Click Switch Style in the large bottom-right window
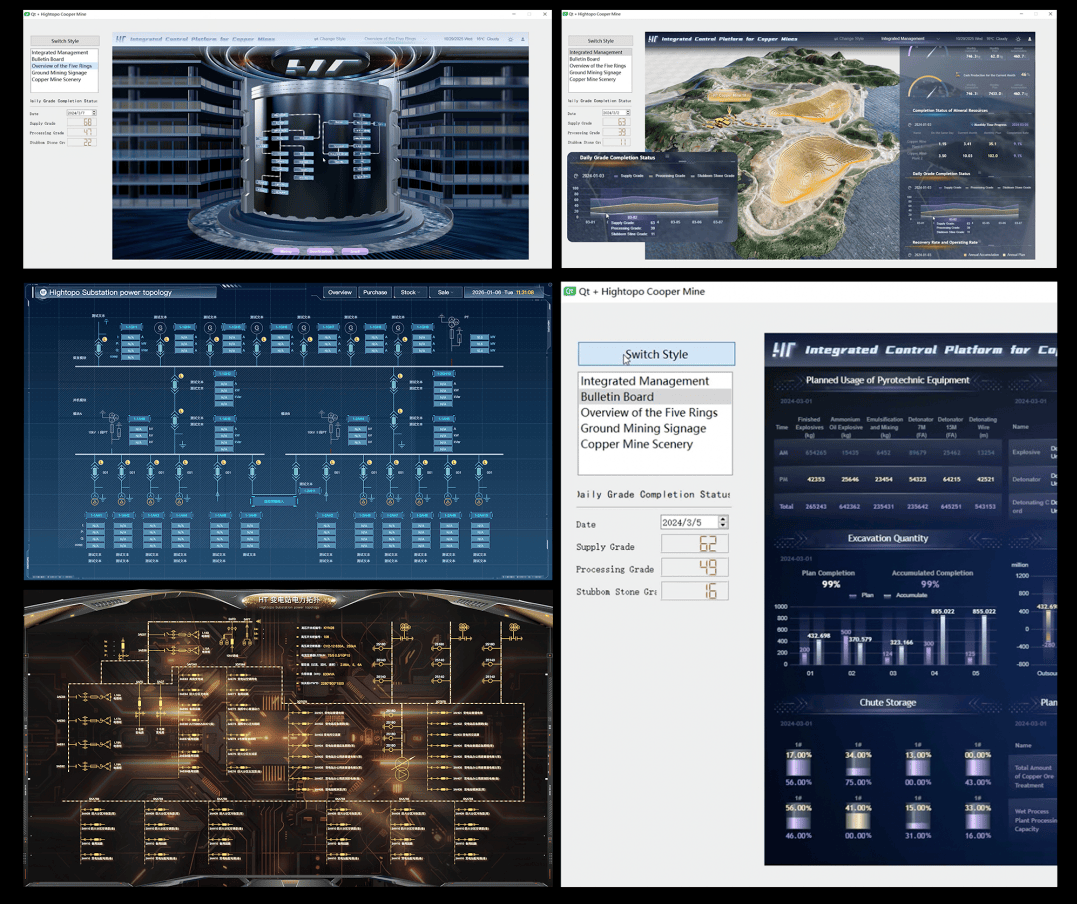The height and width of the screenshot is (904, 1077). pos(656,354)
